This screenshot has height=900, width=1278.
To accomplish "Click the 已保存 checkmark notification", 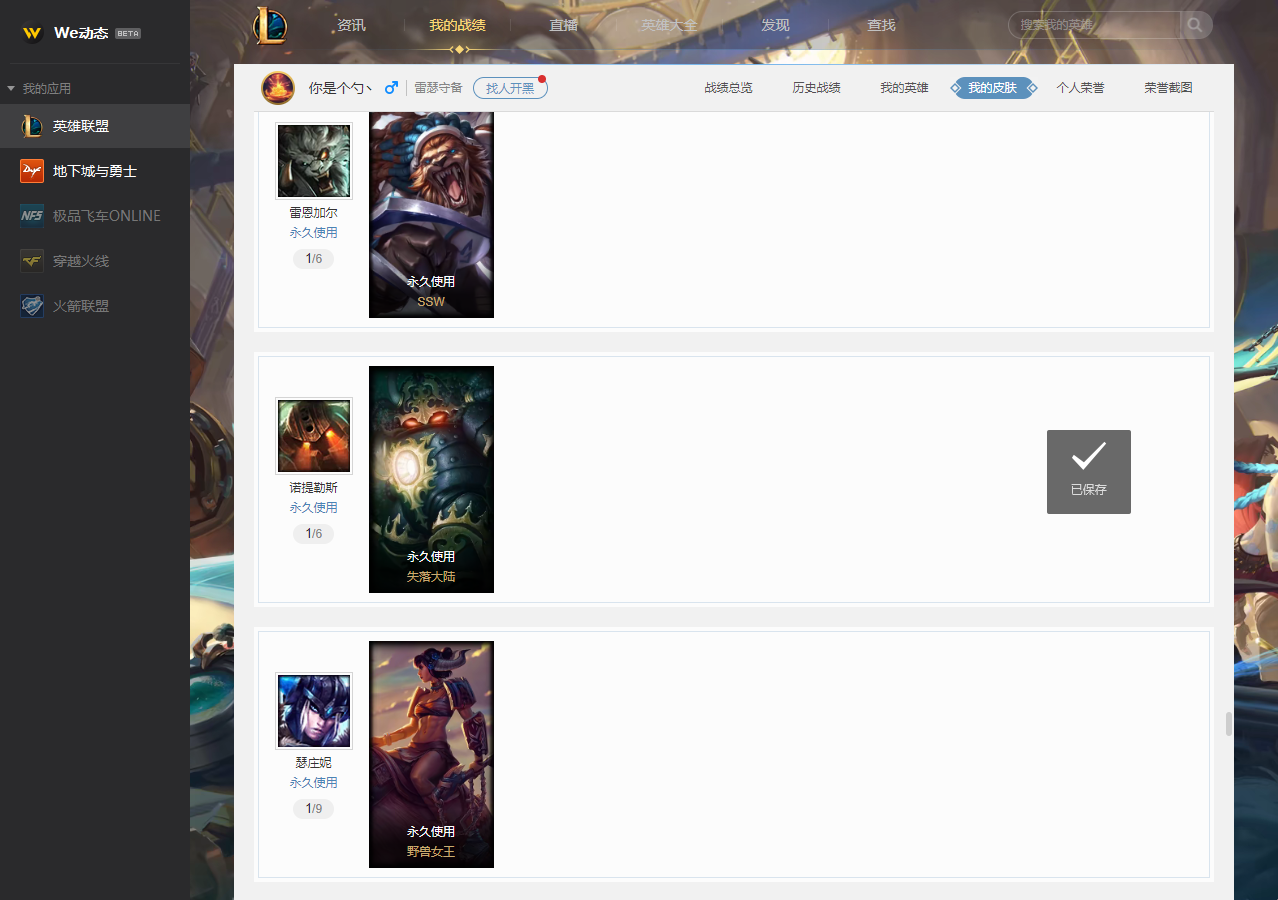I will tap(1089, 472).
